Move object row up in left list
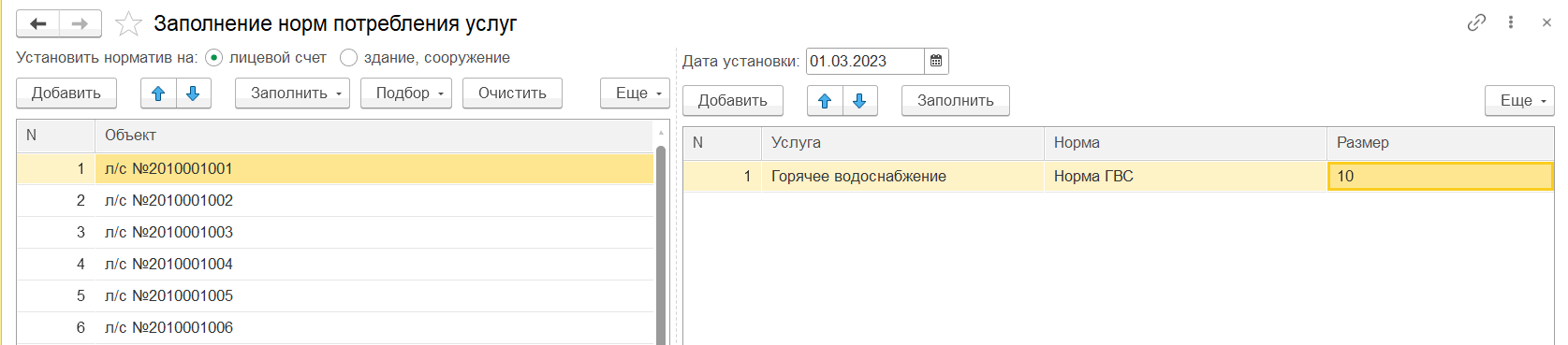1568x345 pixels. [158, 93]
